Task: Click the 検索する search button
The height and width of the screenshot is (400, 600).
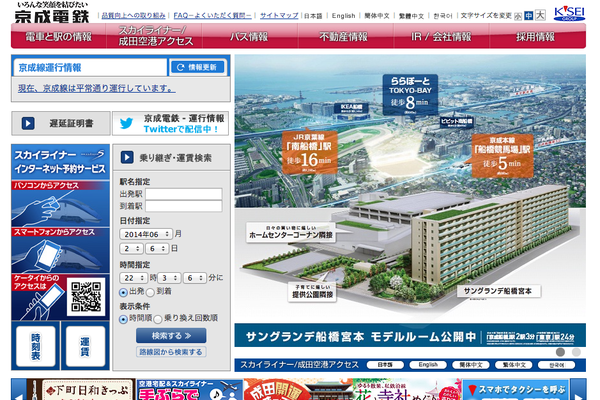Action: coord(171,335)
